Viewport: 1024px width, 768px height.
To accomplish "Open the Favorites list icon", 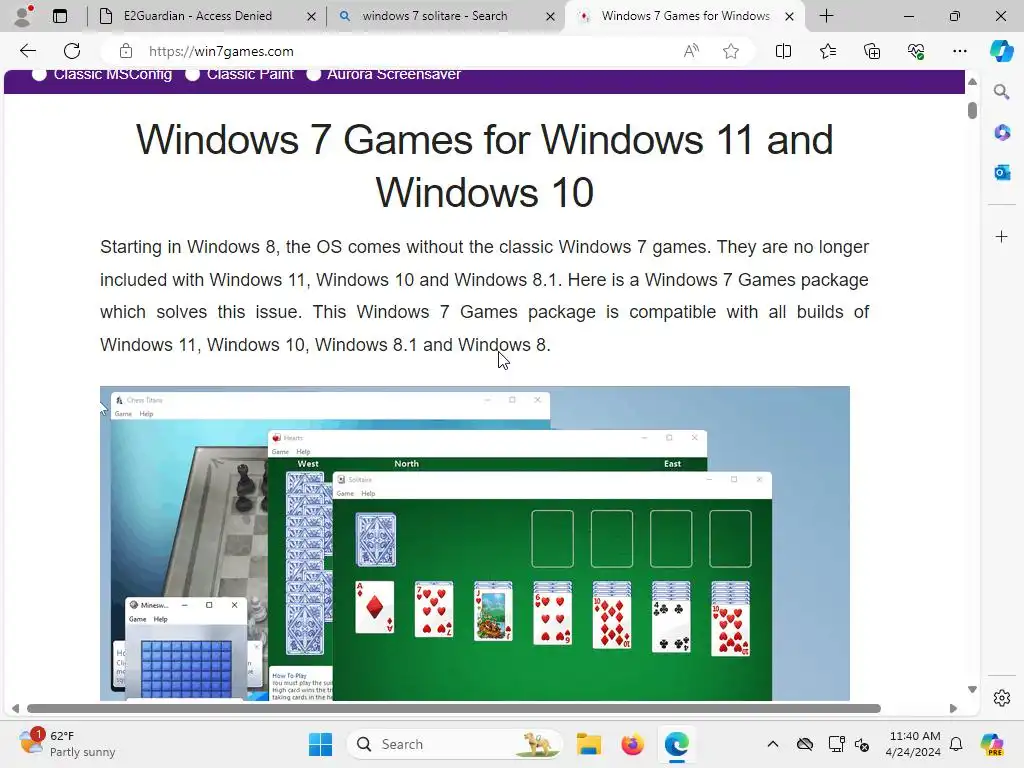I will 827,51.
